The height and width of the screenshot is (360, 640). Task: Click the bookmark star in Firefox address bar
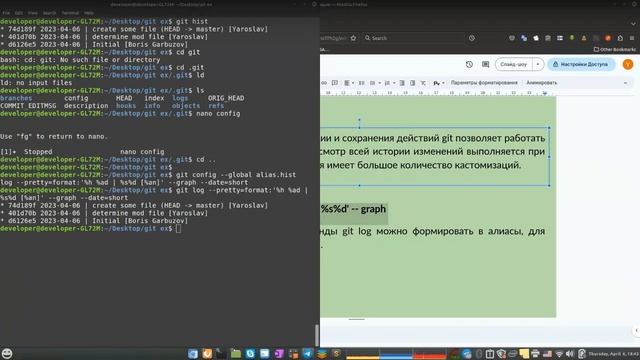353,38
